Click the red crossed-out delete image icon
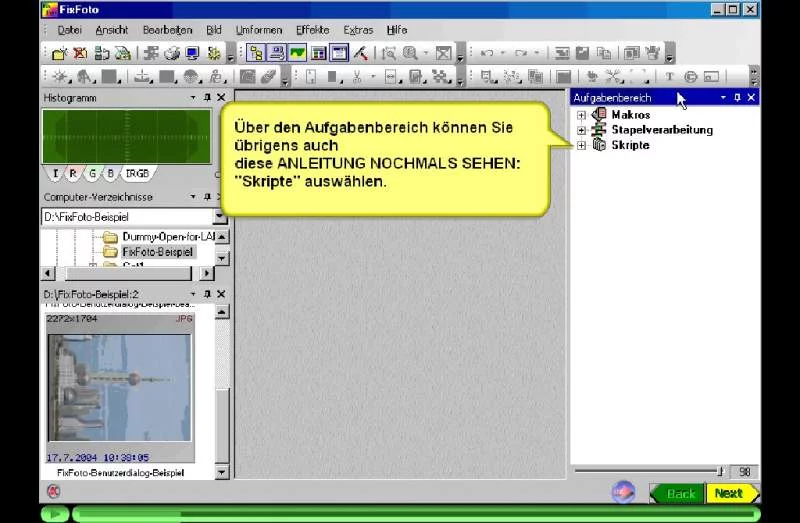The image size is (800, 523). click(80, 53)
